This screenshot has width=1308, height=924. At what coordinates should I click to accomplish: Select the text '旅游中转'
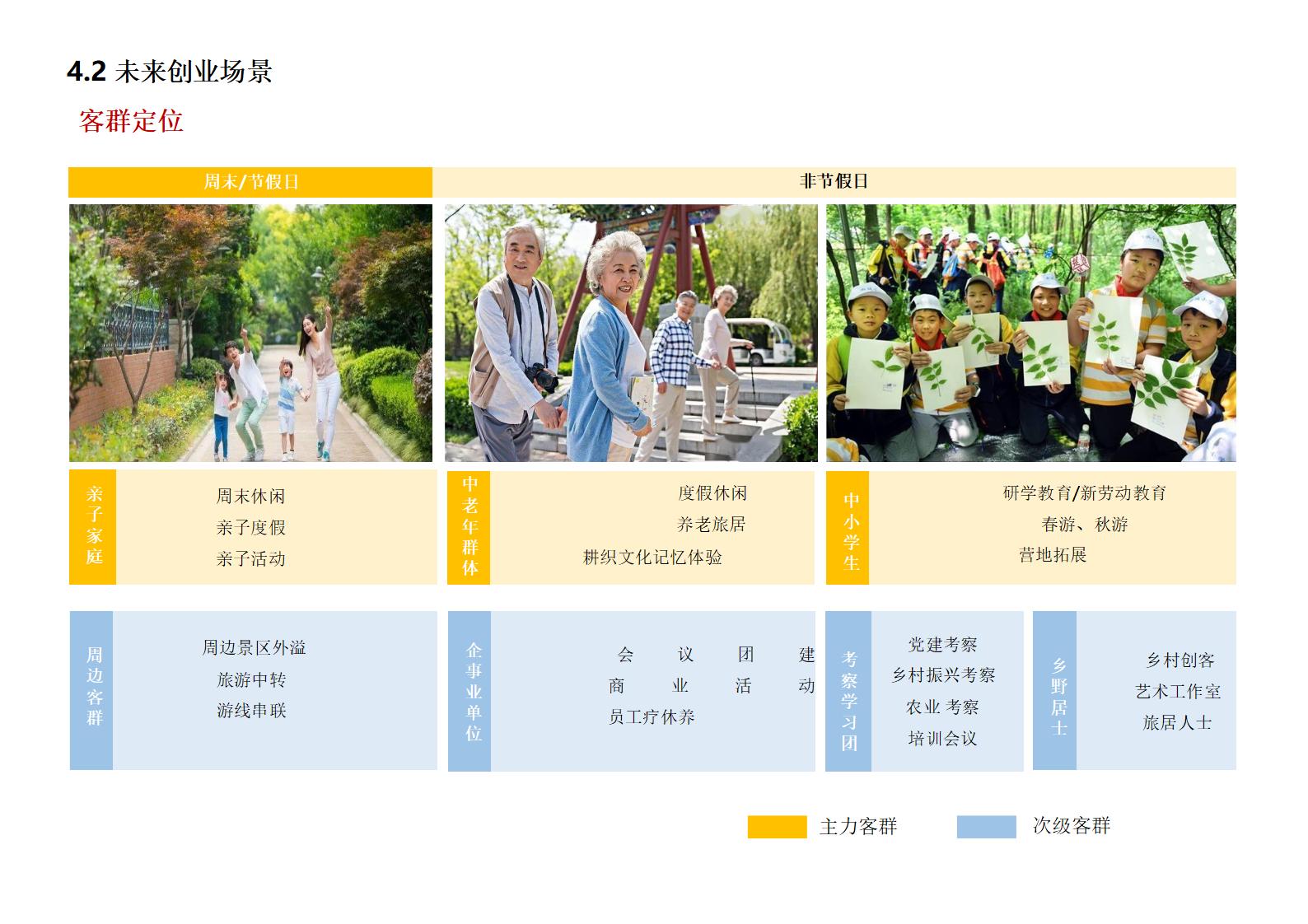pyautogui.click(x=251, y=680)
